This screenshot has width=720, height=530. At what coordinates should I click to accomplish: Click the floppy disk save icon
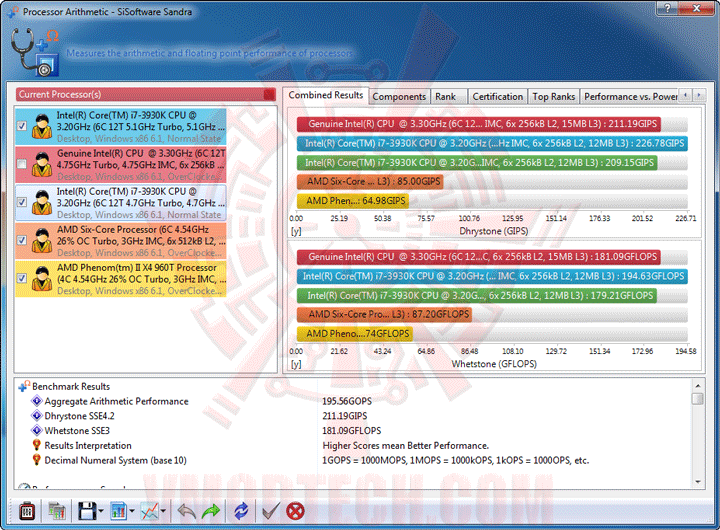pyautogui.click(x=87, y=511)
